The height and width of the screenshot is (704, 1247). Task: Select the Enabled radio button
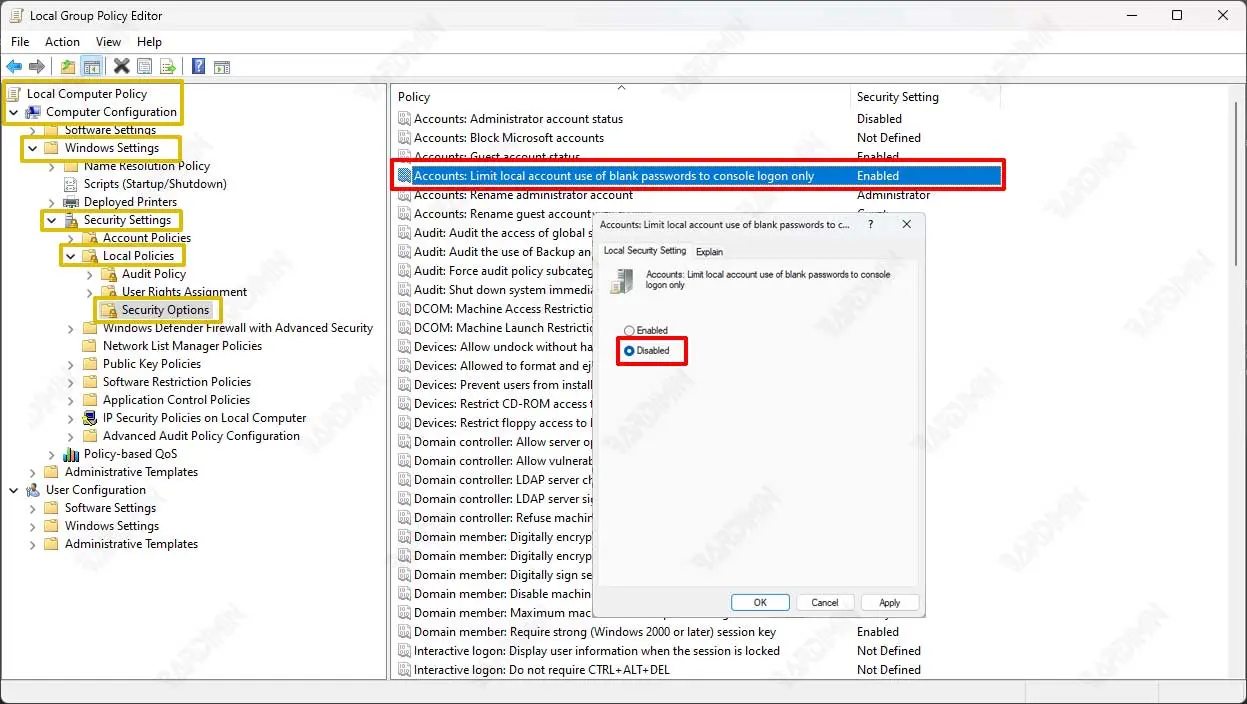[629, 331]
